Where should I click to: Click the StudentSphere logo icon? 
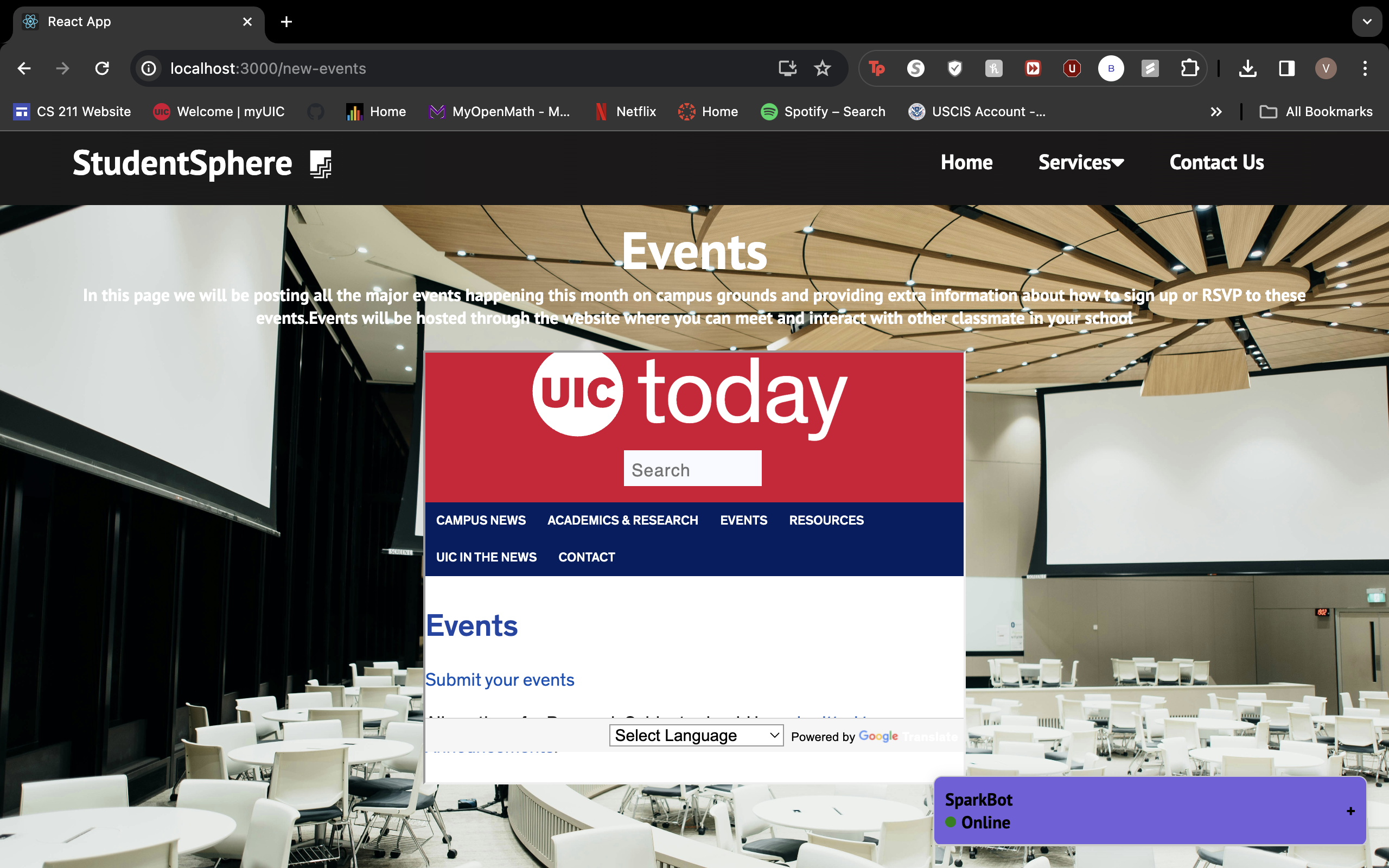pyautogui.click(x=320, y=164)
